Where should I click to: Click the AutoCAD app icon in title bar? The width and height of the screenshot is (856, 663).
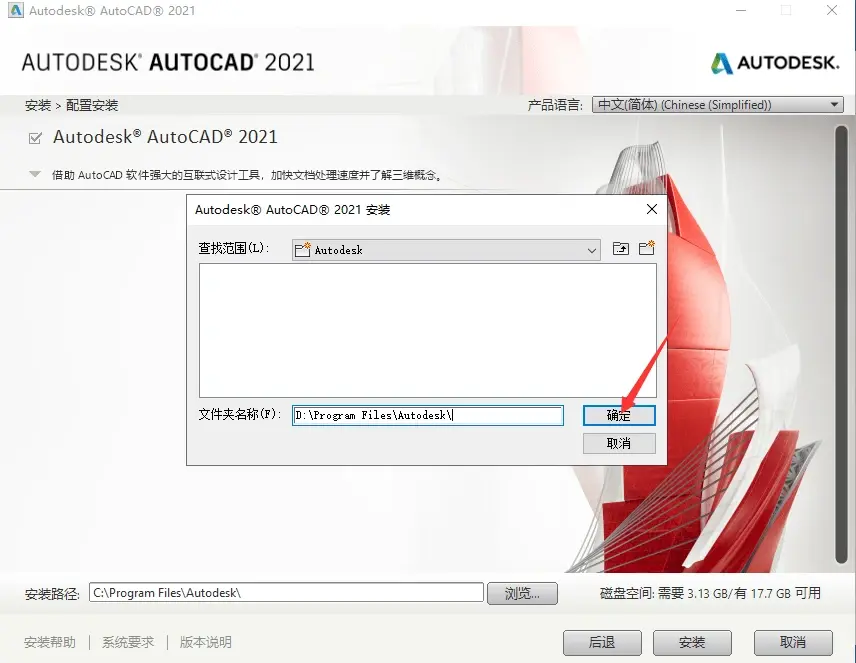pyautogui.click(x=16, y=10)
